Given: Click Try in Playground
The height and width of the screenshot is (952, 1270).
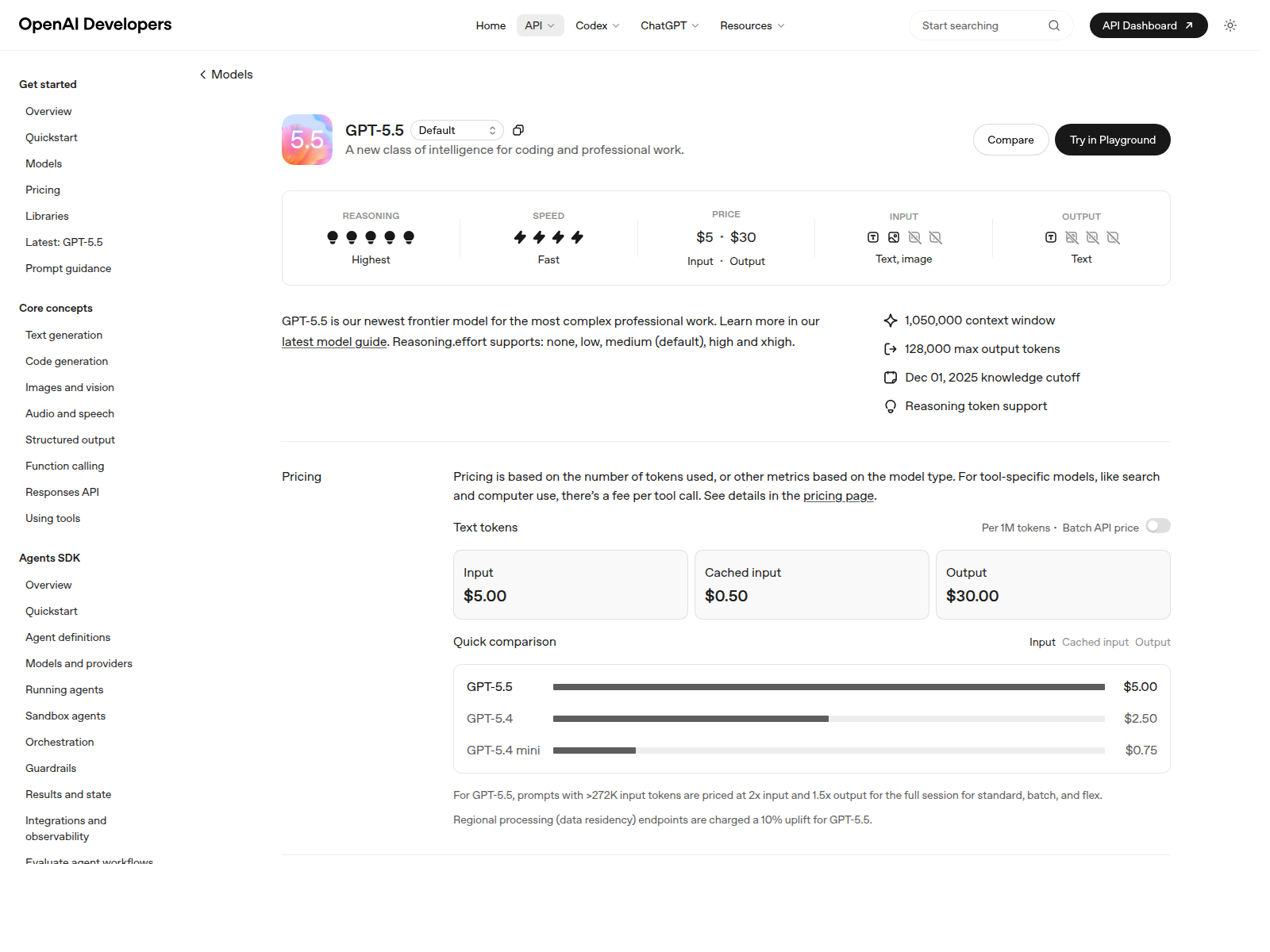Looking at the screenshot, I should tap(1112, 140).
